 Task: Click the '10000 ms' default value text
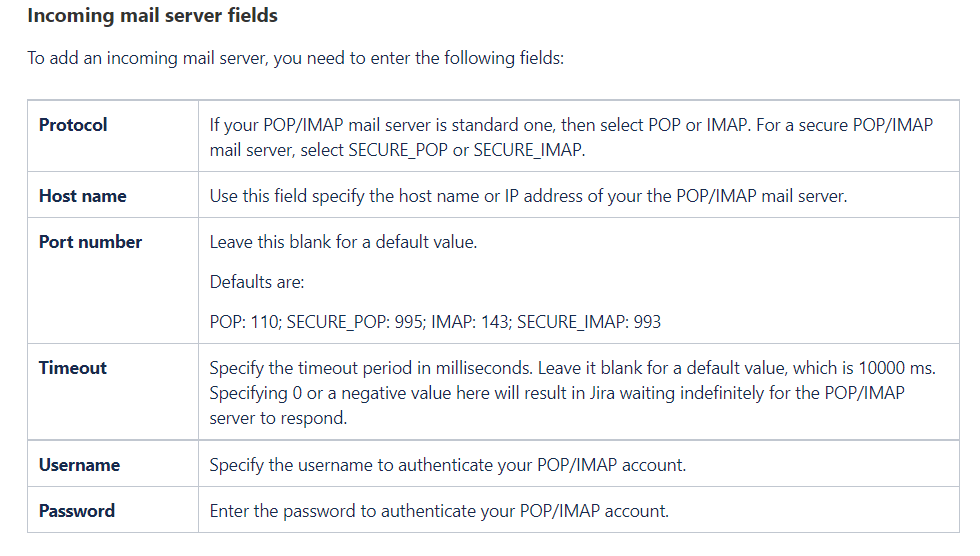(x=902, y=368)
